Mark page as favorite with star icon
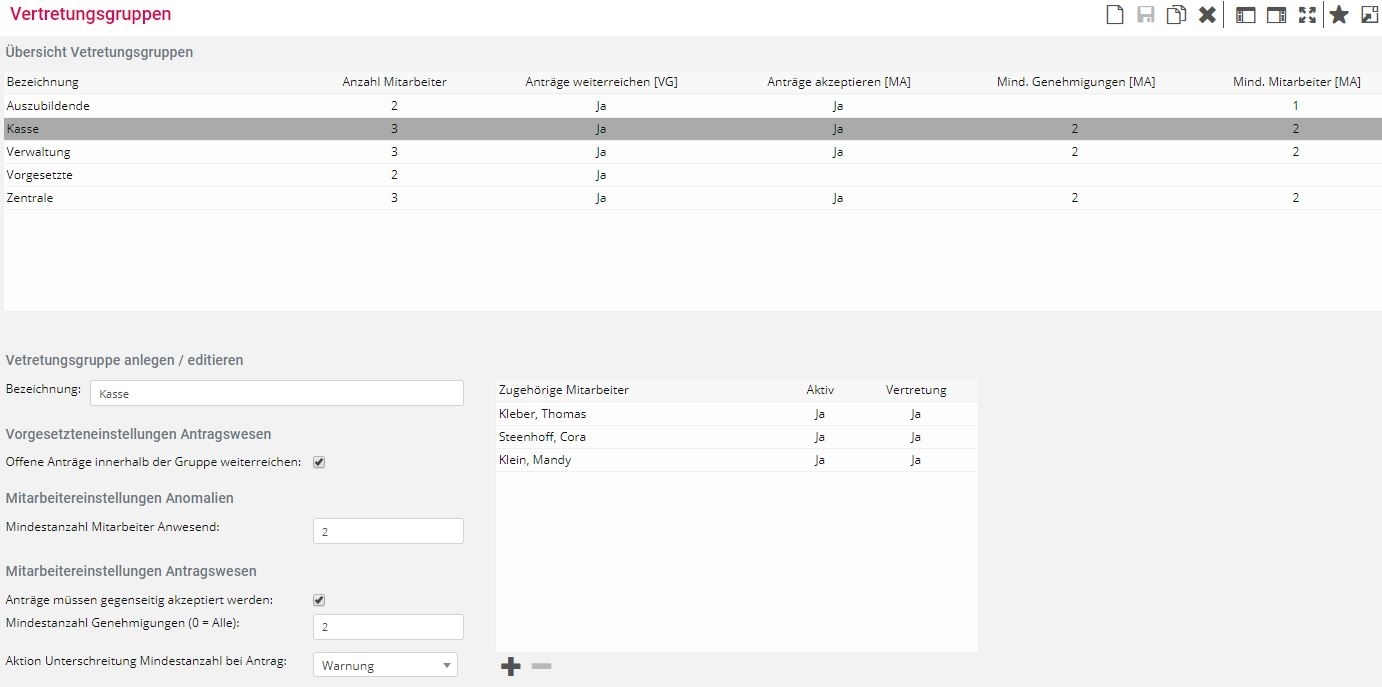1382x687 pixels. tap(1339, 15)
